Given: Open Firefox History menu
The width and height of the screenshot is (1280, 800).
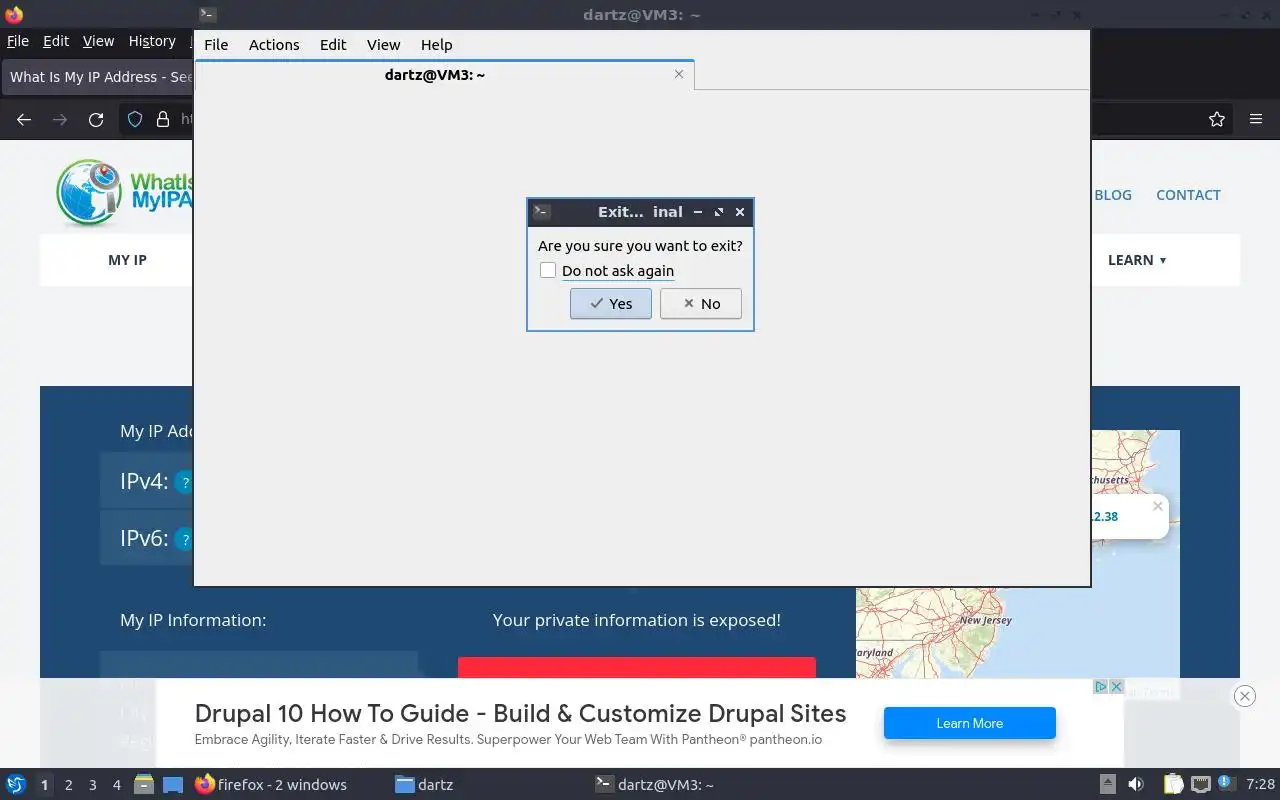Looking at the screenshot, I should click(x=152, y=41).
